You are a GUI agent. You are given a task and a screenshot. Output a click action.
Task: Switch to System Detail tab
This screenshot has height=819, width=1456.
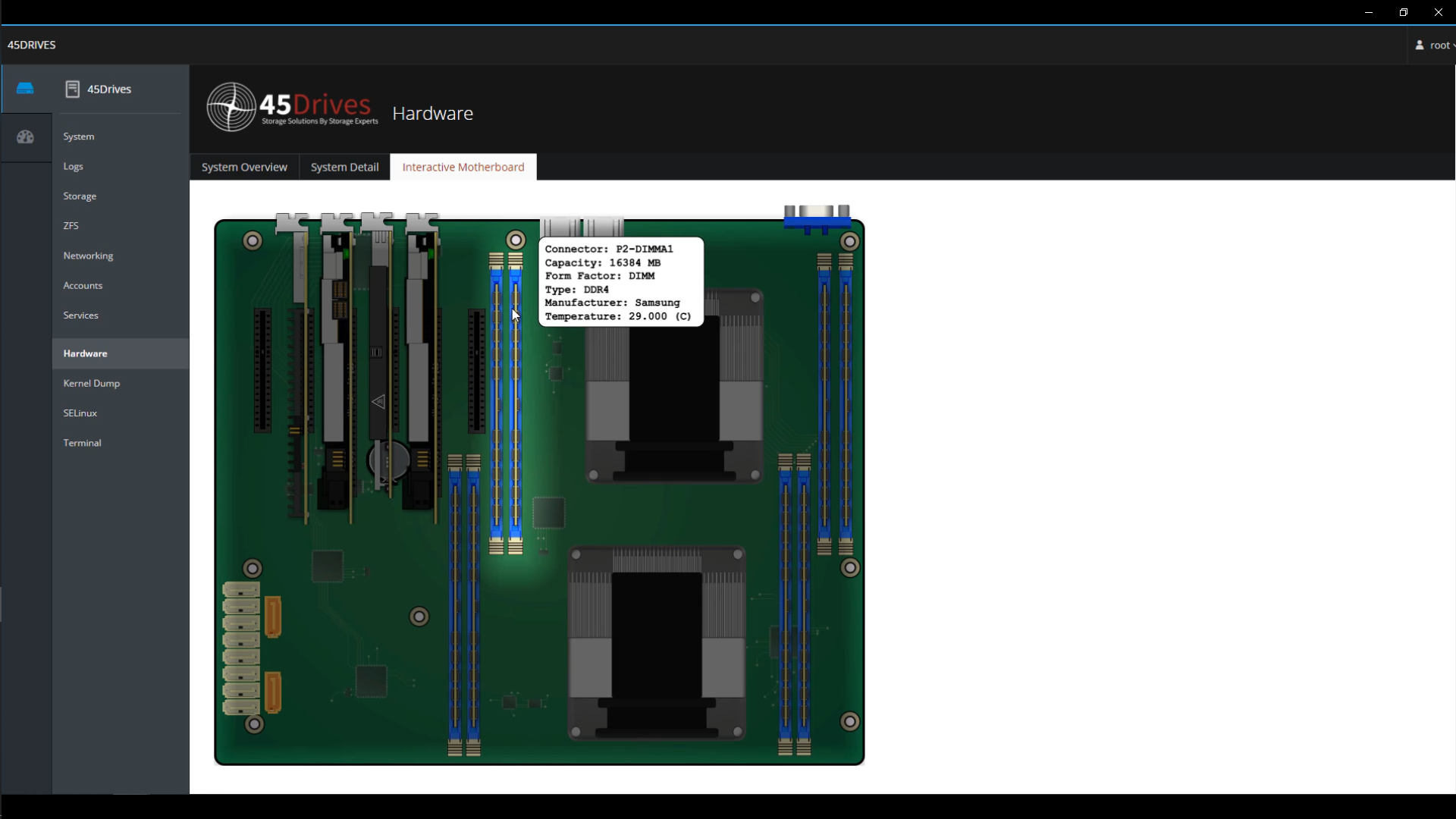[345, 167]
